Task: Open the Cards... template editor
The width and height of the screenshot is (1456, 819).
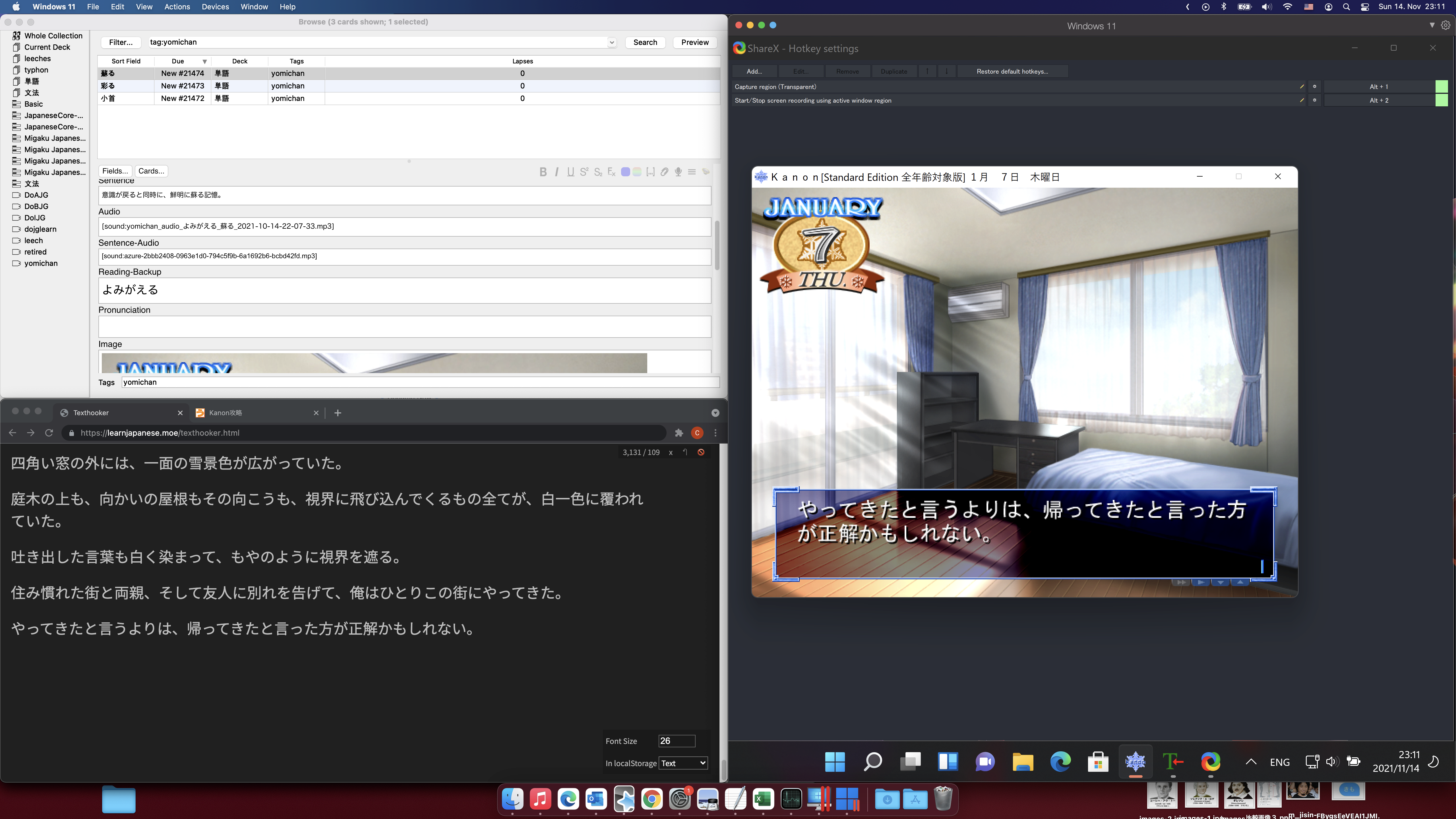Action: pos(152,171)
